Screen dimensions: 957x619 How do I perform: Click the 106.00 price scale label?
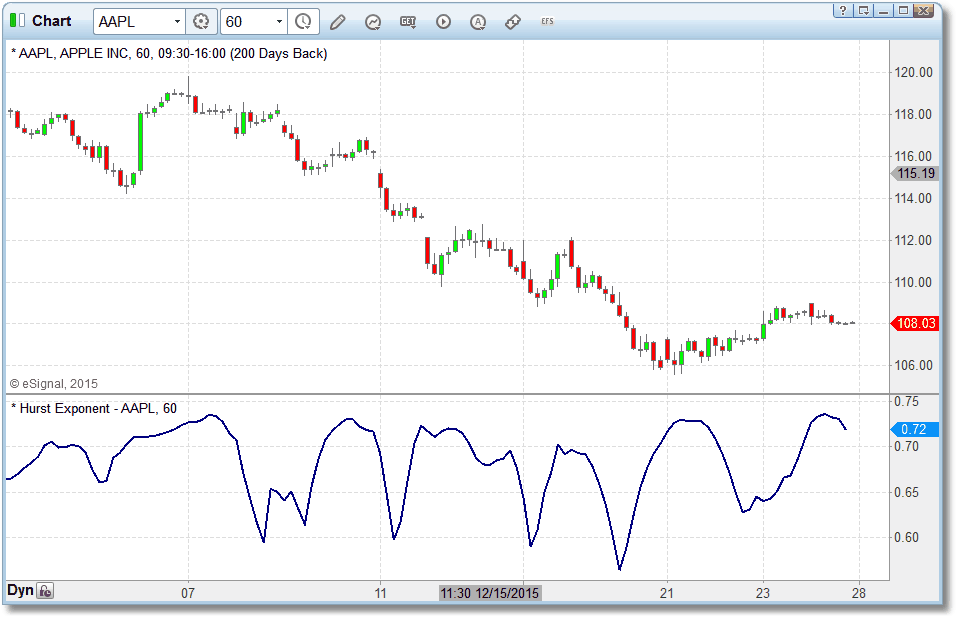click(x=914, y=365)
